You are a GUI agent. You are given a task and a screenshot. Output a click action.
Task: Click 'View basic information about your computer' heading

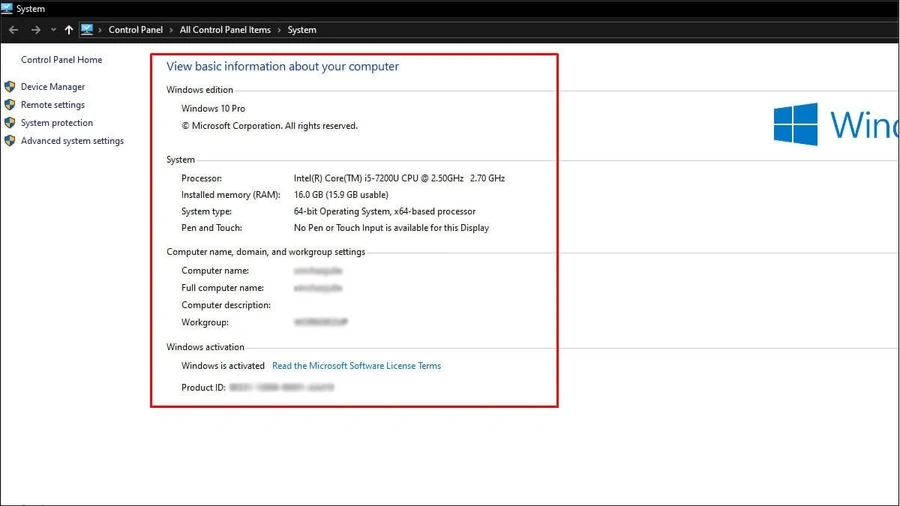[282, 67]
